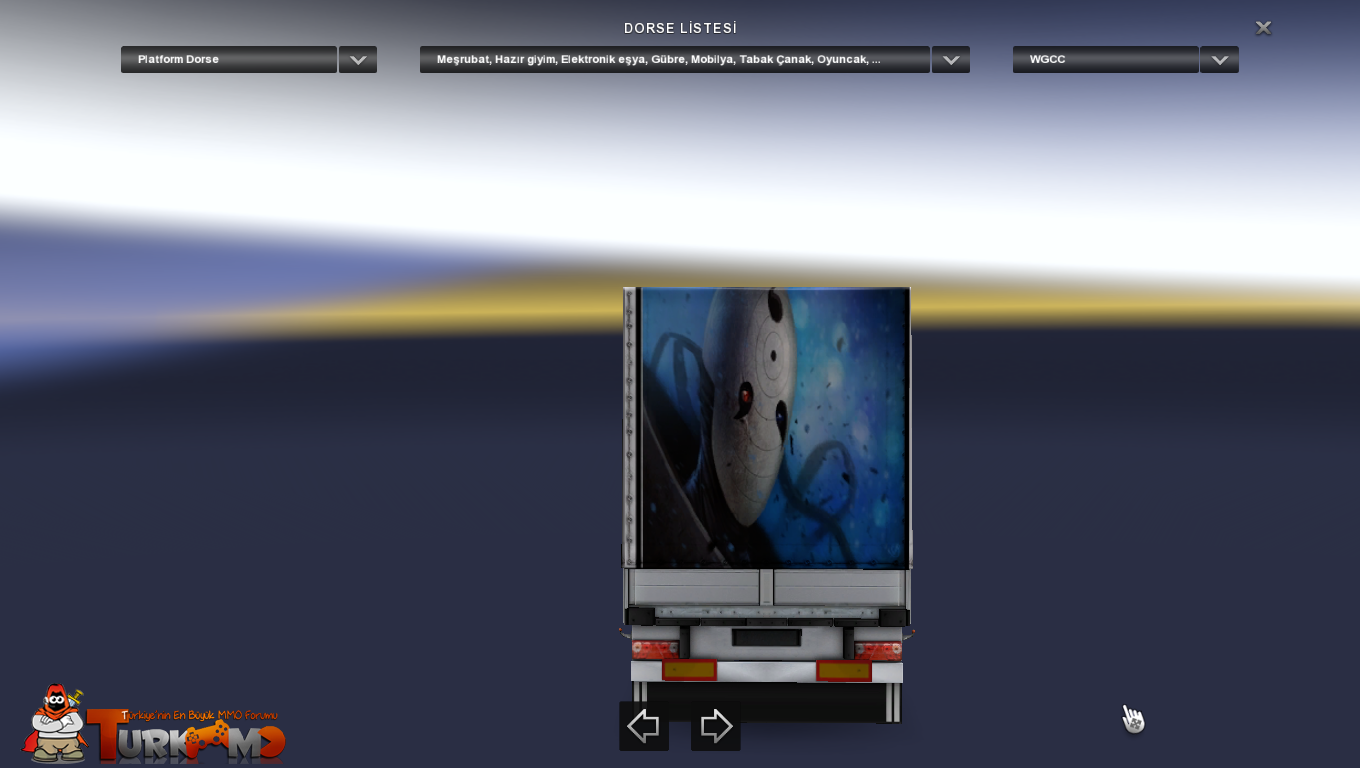Close the Dorse Listesi window
Image resolution: width=1360 pixels, height=768 pixels.
click(1264, 28)
